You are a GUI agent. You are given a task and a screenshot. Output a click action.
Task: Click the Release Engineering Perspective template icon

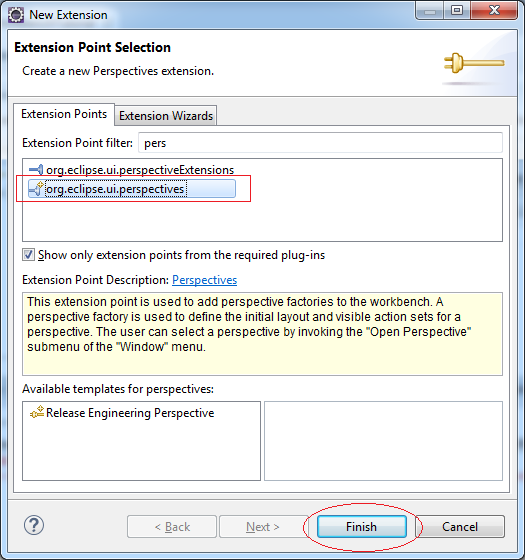(x=37, y=412)
